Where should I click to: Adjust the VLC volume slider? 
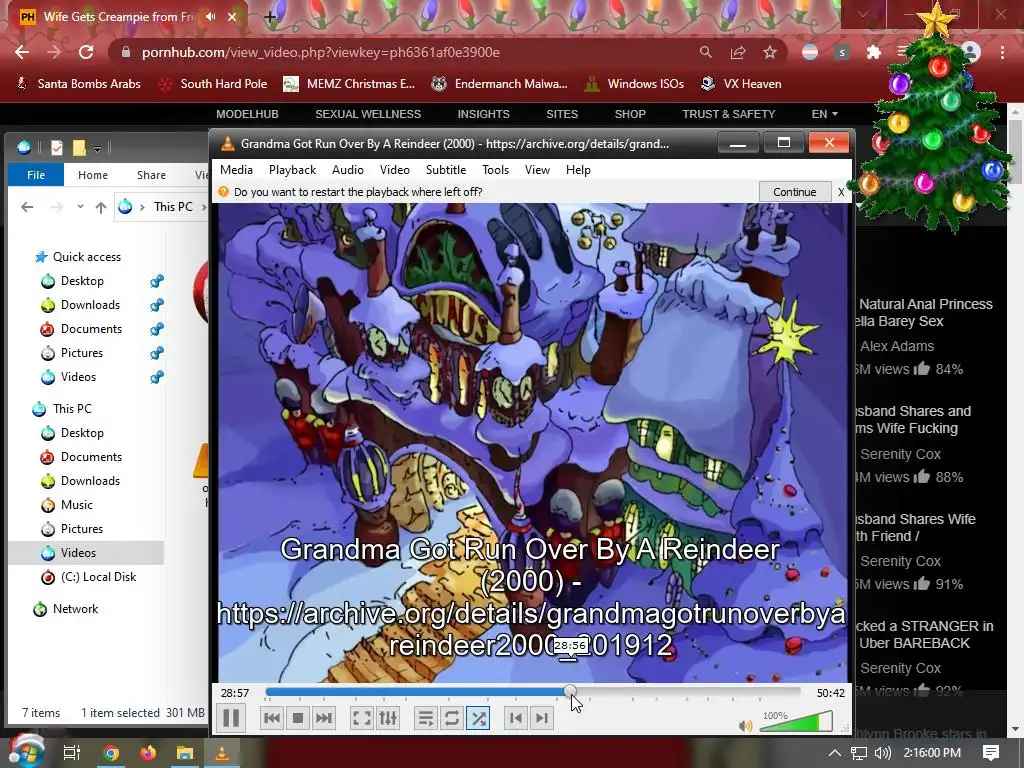(796, 722)
